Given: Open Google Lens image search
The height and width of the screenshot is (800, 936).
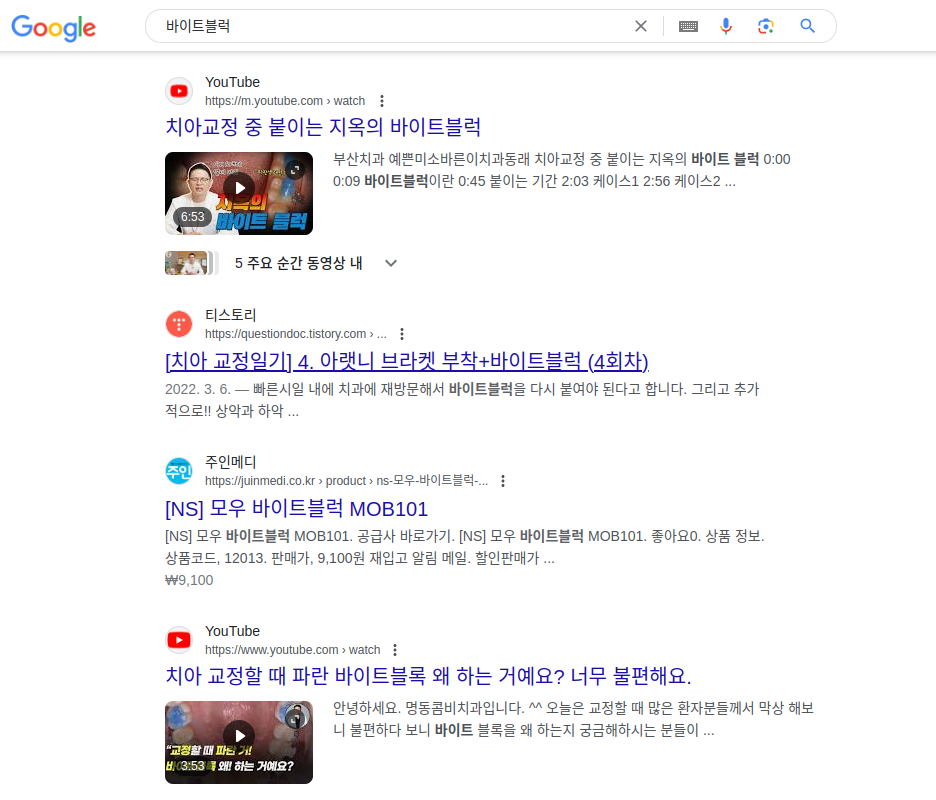Looking at the screenshot, I should 766,26.
